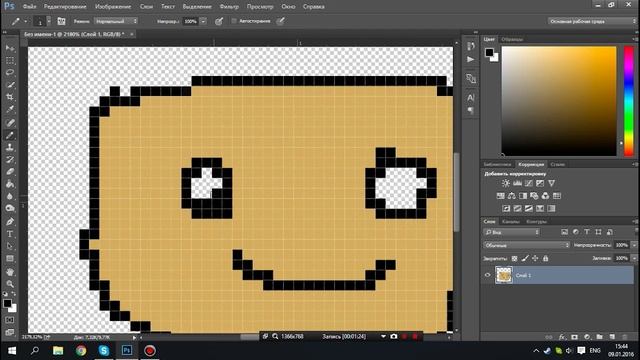Open the Изображение menu
Viewport: 640px width, 360px height.
(113, 7)
